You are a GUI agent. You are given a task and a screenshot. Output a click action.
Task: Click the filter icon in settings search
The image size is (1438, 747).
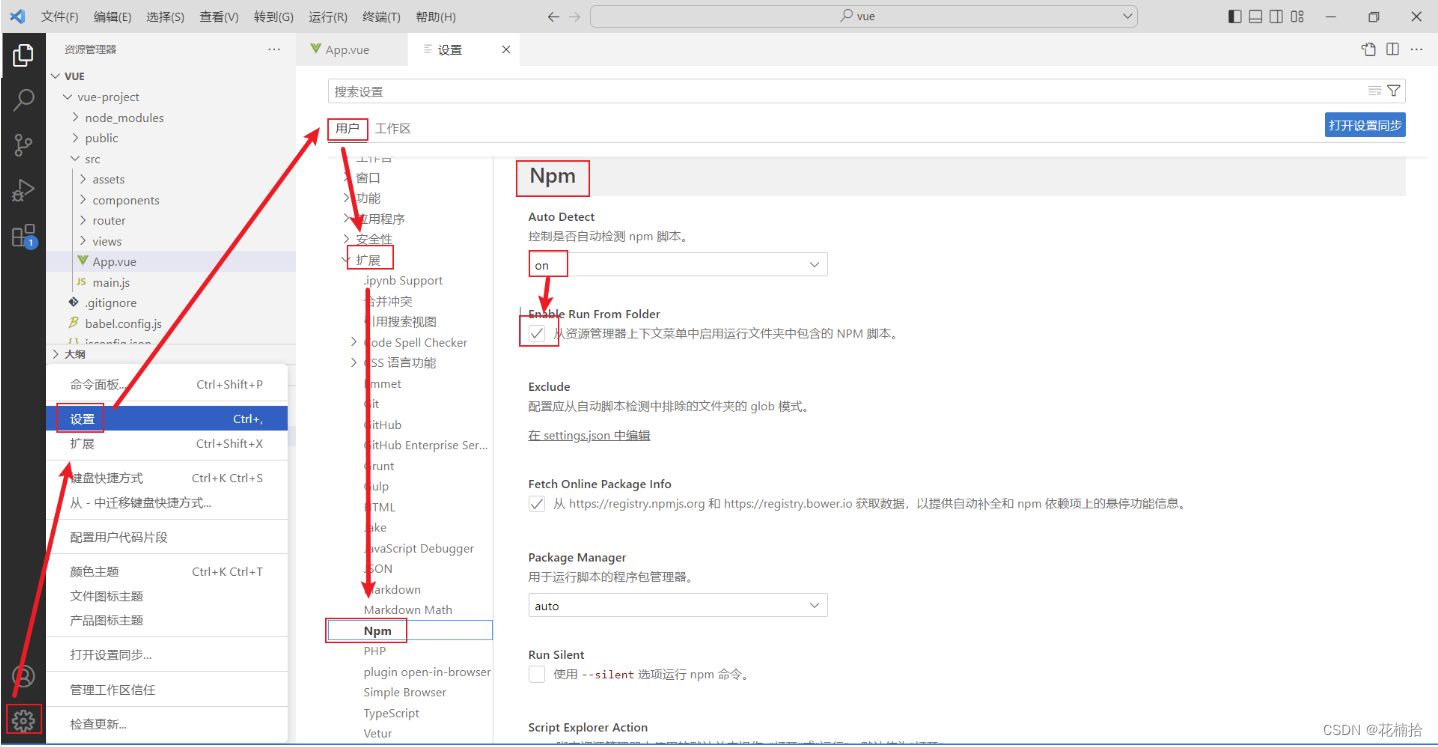point(1394,90)
